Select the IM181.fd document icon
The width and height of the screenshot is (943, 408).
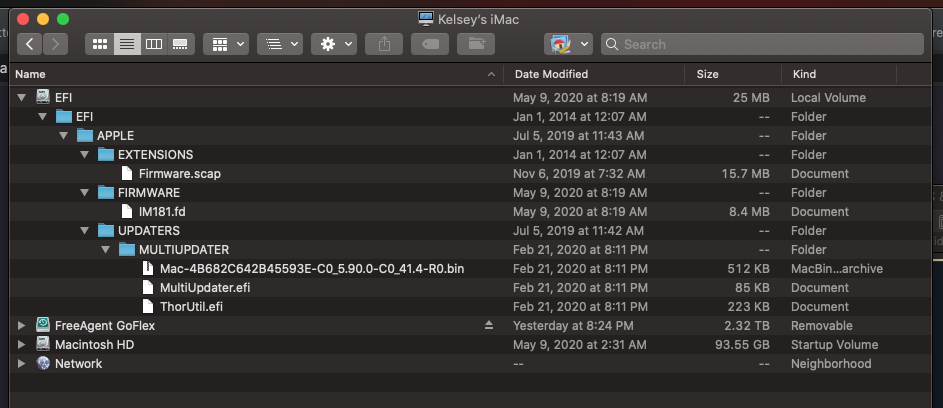point(126,211)
